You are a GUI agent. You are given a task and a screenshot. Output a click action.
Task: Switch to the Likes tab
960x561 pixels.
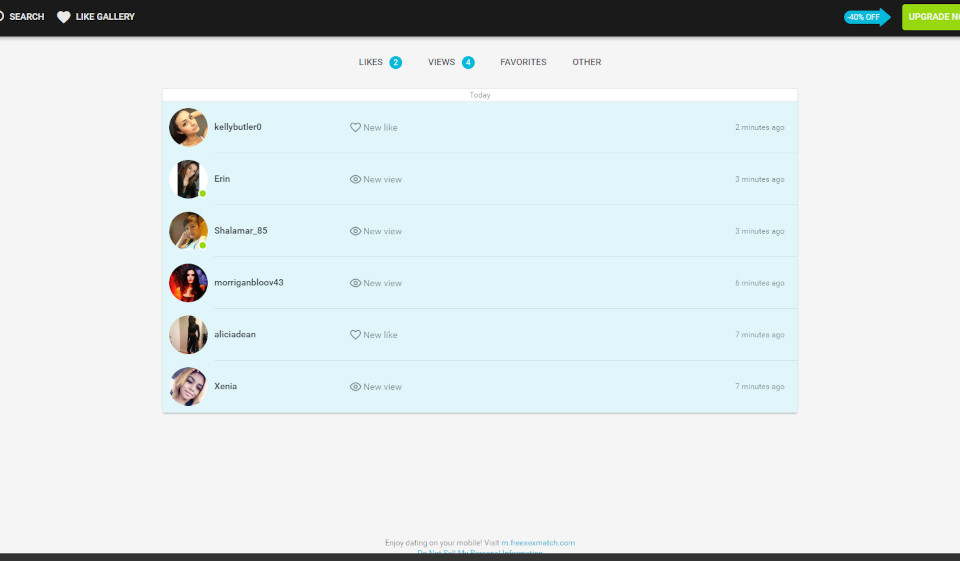371,62
